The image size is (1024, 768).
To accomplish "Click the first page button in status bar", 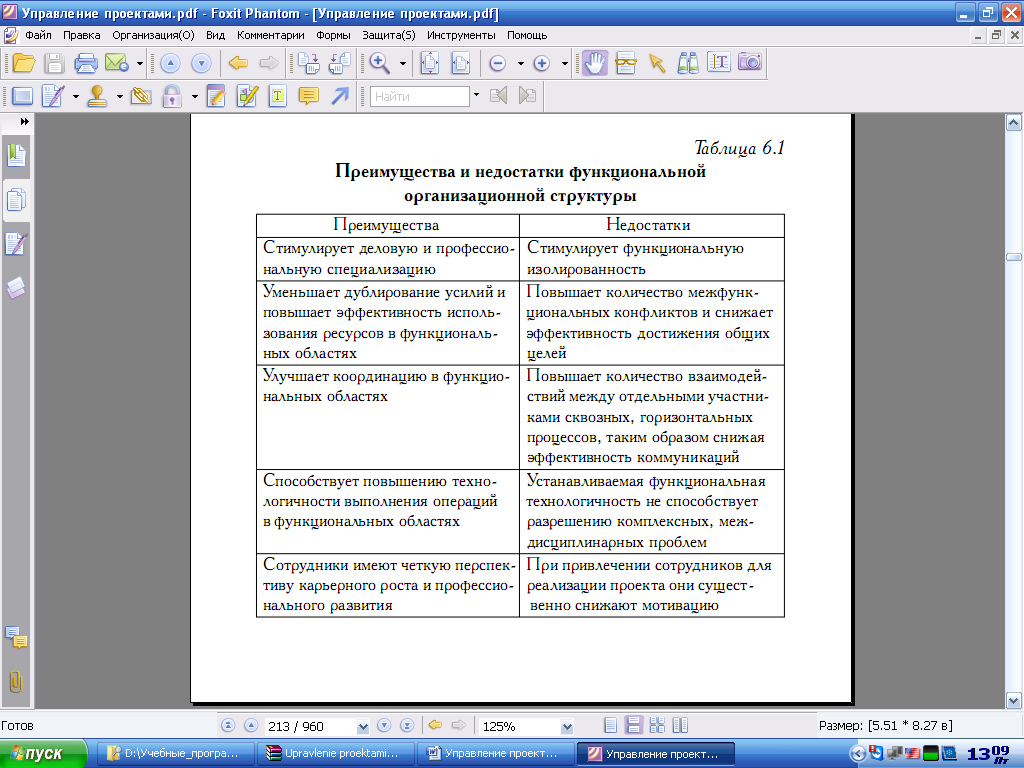I will [228, 726].
